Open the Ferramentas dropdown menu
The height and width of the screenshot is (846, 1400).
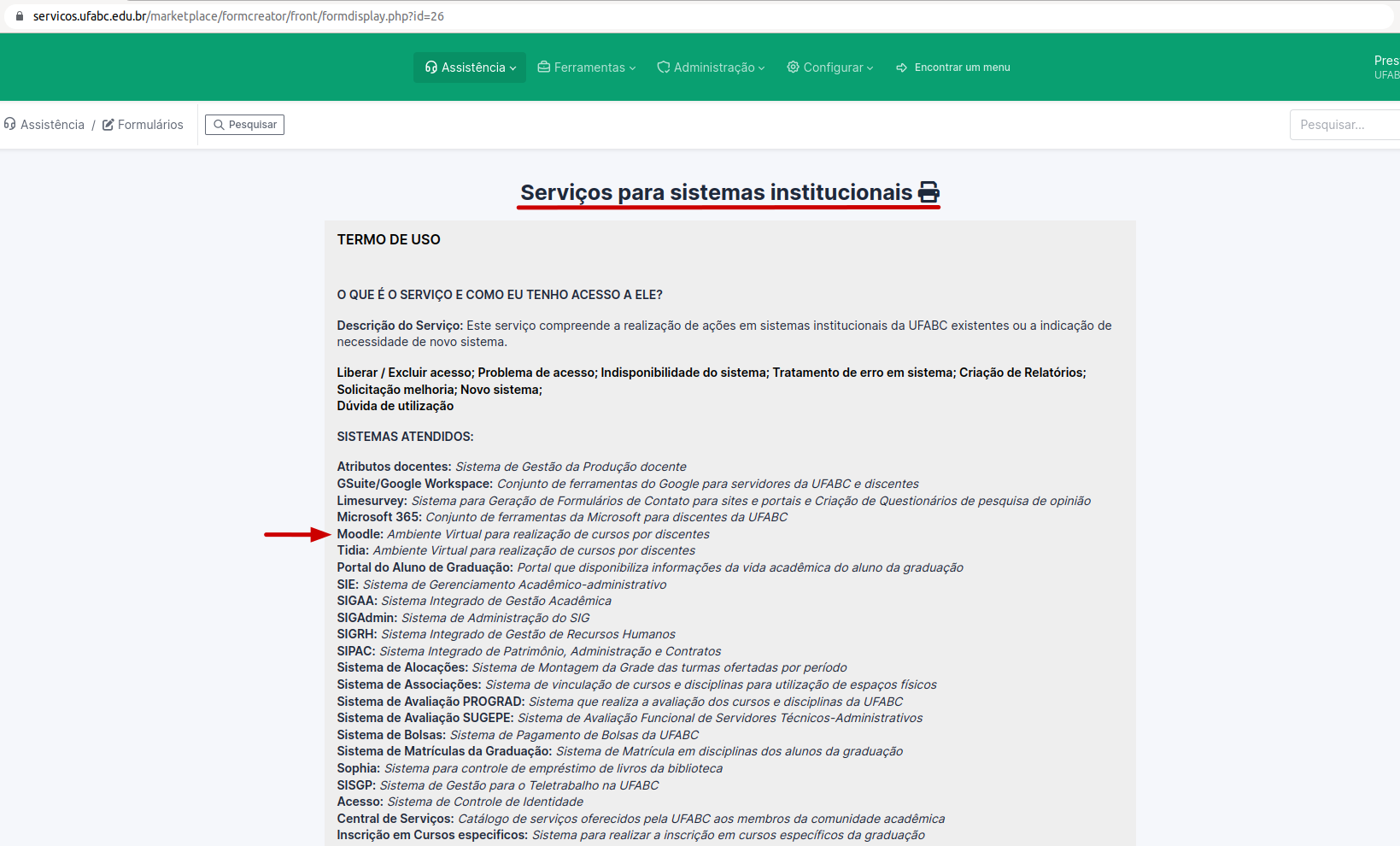click(x=591, y=67)
